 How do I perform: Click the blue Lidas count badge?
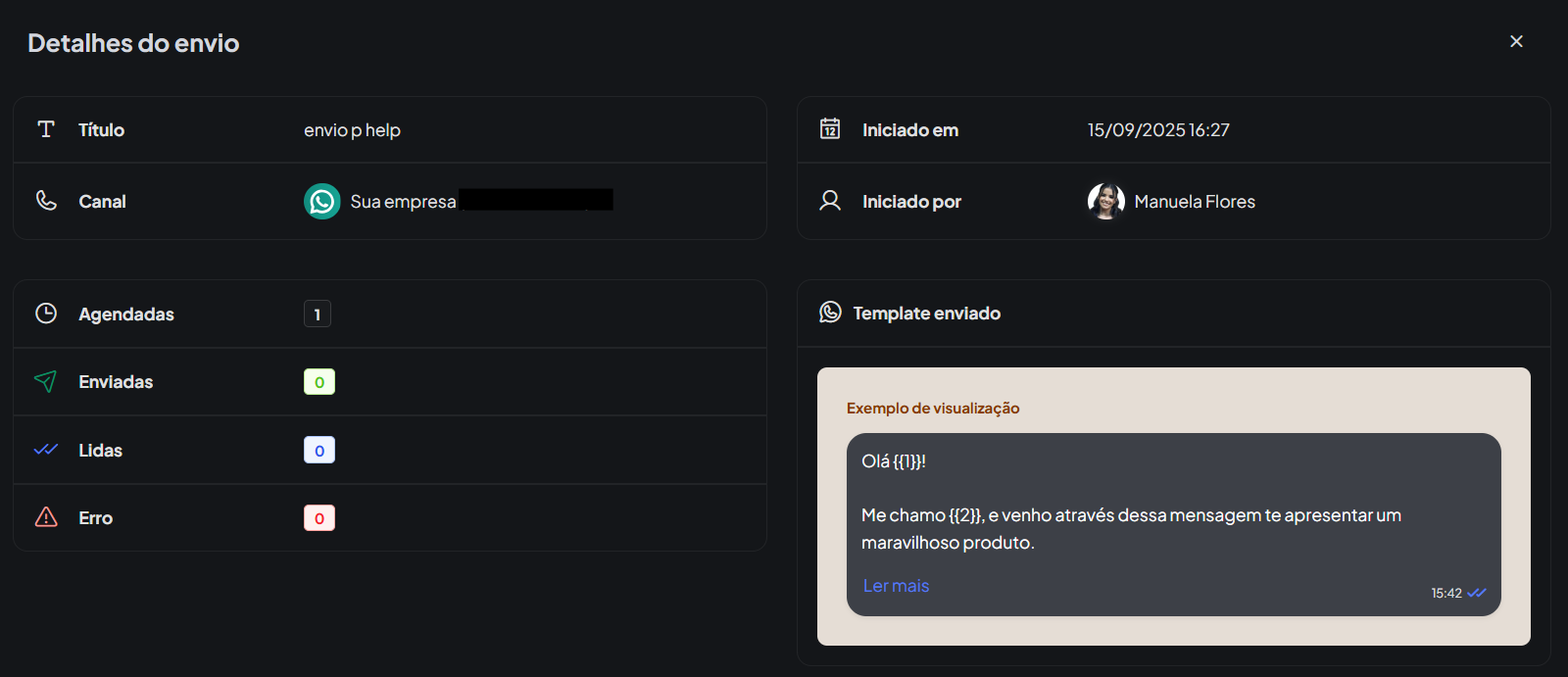pos(319,450)
